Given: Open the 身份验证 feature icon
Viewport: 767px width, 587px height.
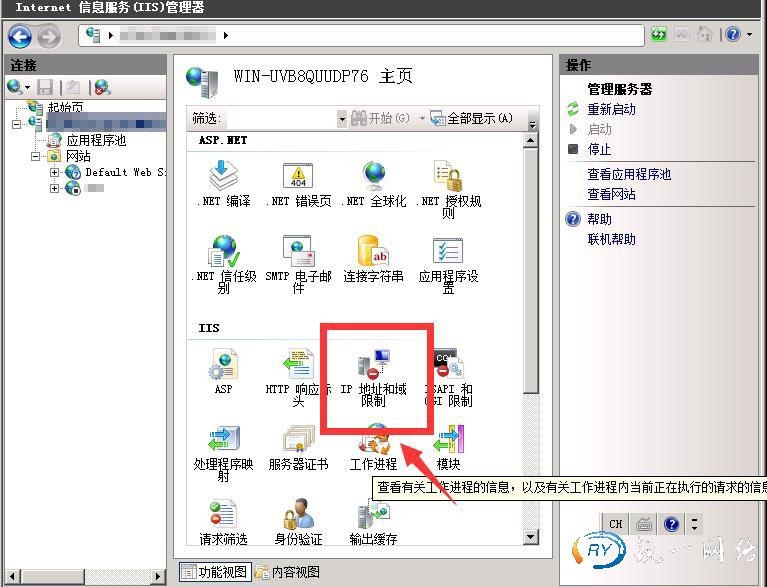Looking at the screenshot, I should coord(298,516).
